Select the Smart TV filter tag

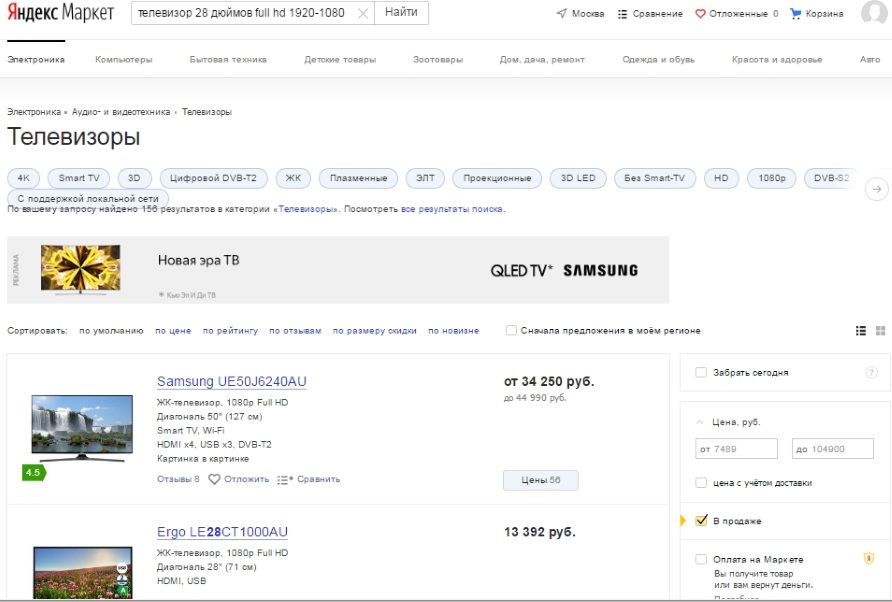(79, 178)
